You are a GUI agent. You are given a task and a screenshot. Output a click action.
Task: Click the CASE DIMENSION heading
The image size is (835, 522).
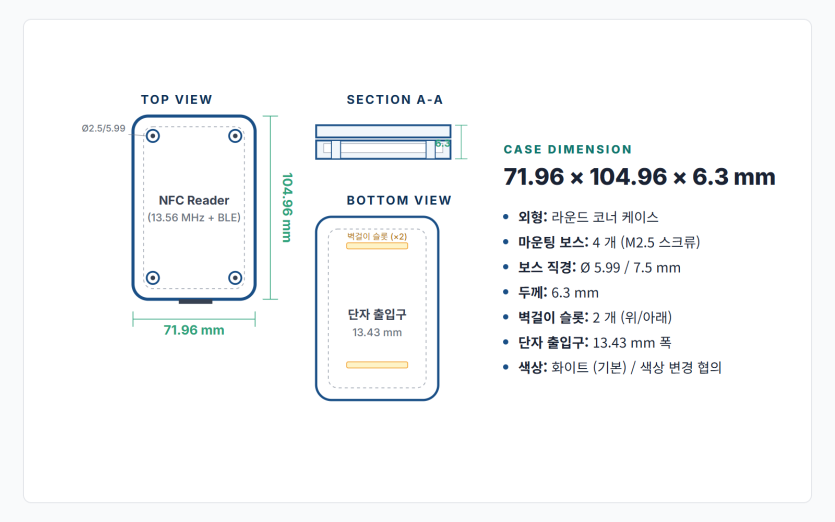[x=568, y=149]
